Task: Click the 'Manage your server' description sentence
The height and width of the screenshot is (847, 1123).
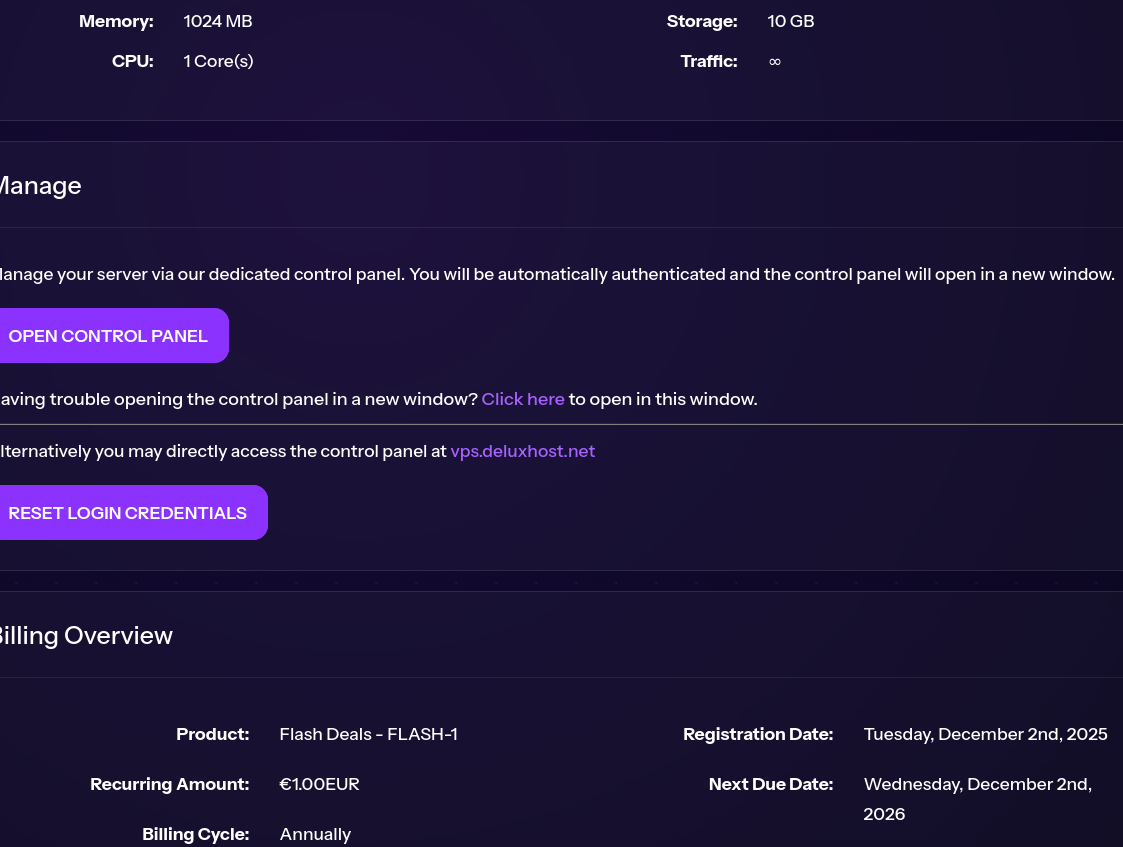Action: coord(557,275)
